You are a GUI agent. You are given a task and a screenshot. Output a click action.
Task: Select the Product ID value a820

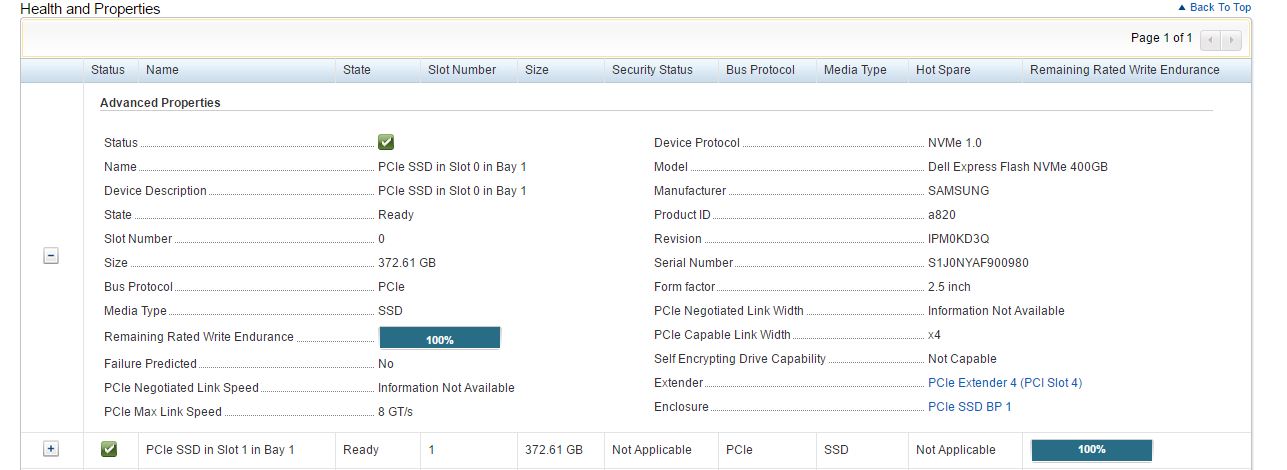[x=943, y=215]
